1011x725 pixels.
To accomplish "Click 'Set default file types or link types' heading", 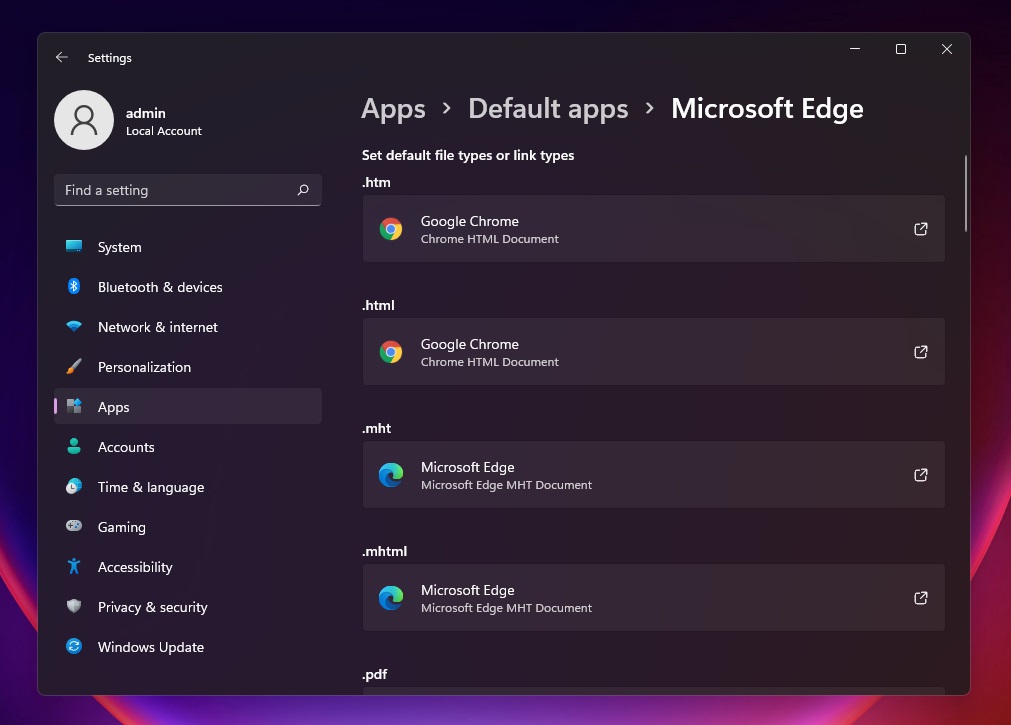I will pyautogui.click(x=468, y=155).
